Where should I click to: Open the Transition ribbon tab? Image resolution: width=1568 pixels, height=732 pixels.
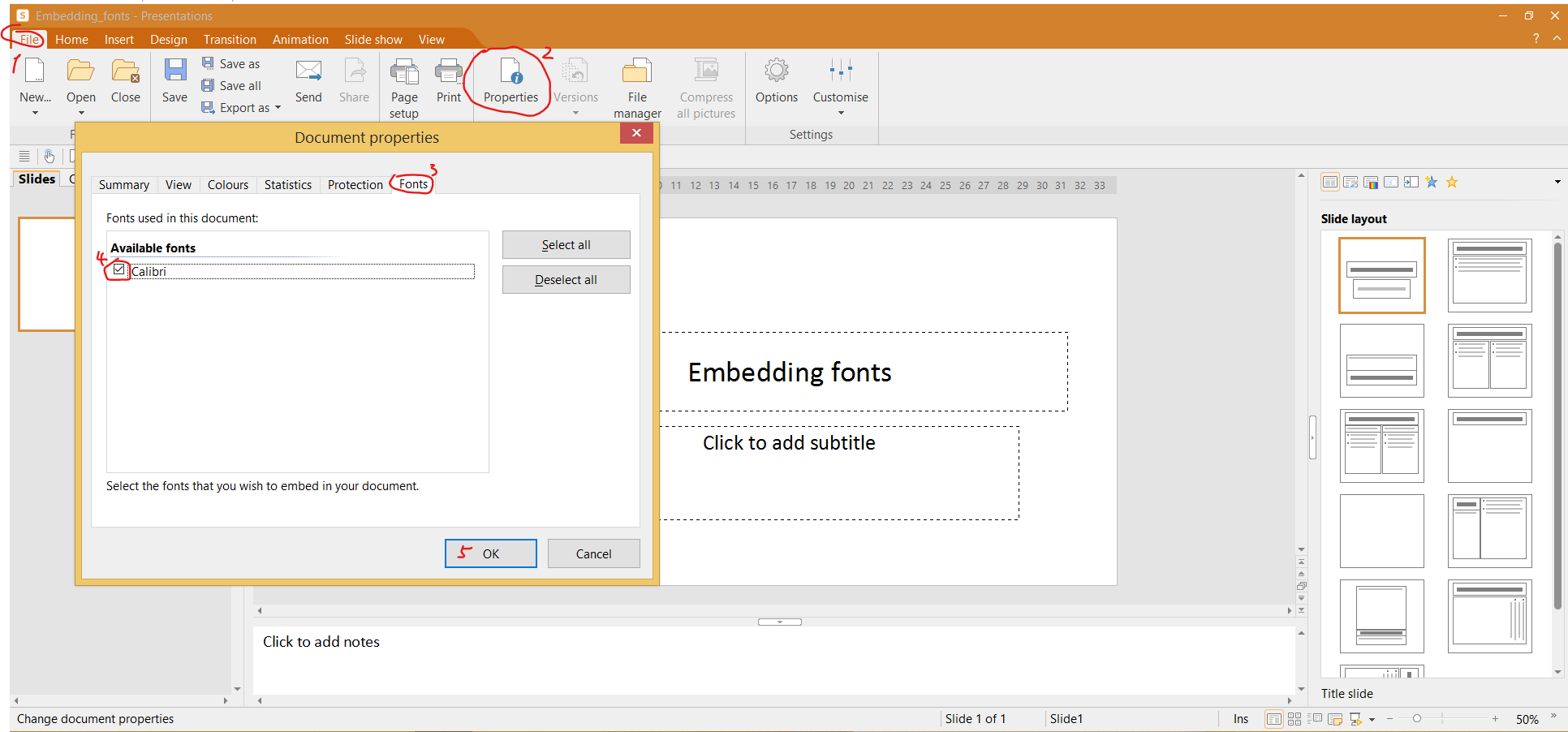[x=230, y=40]
